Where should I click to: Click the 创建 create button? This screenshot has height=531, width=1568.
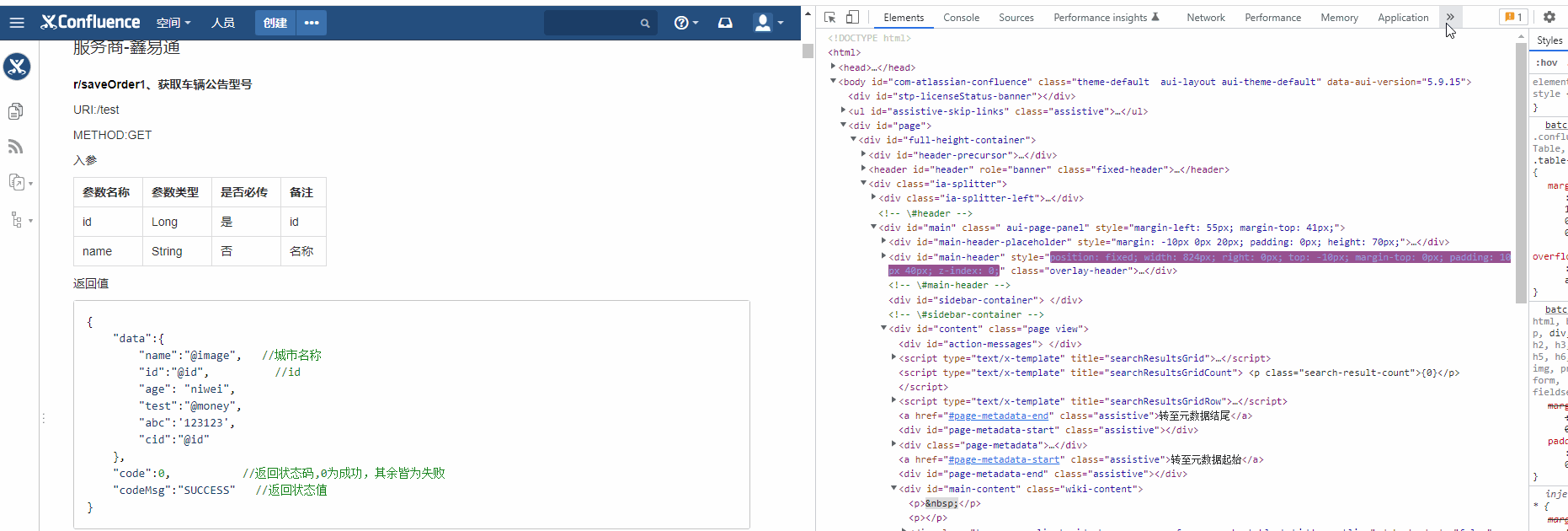click(275, 23)
